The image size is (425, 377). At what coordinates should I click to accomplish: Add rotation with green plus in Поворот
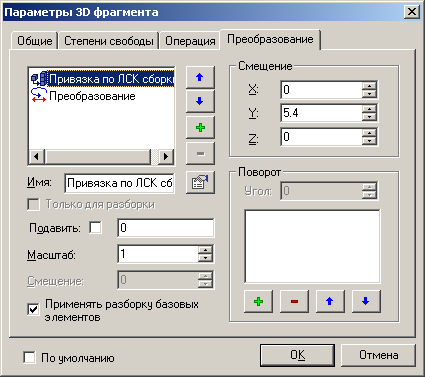click(258, 301)
